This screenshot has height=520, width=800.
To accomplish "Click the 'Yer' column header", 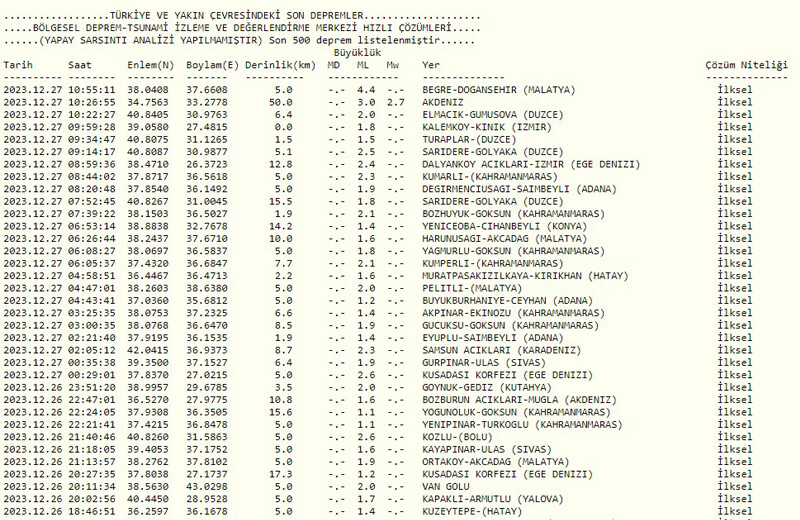I will pyautogui.click(x=431, y=65).
